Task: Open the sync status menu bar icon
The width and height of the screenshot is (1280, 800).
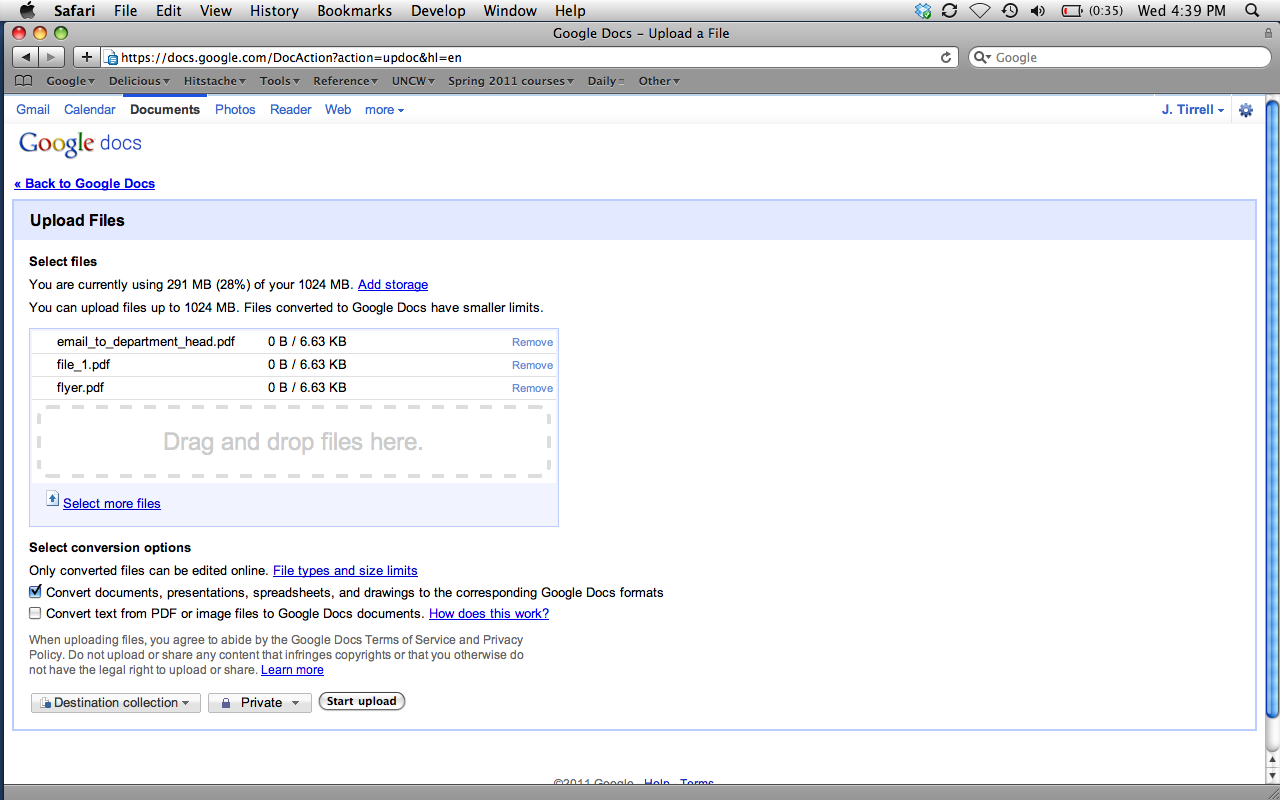Action: [x=950, y=11]
